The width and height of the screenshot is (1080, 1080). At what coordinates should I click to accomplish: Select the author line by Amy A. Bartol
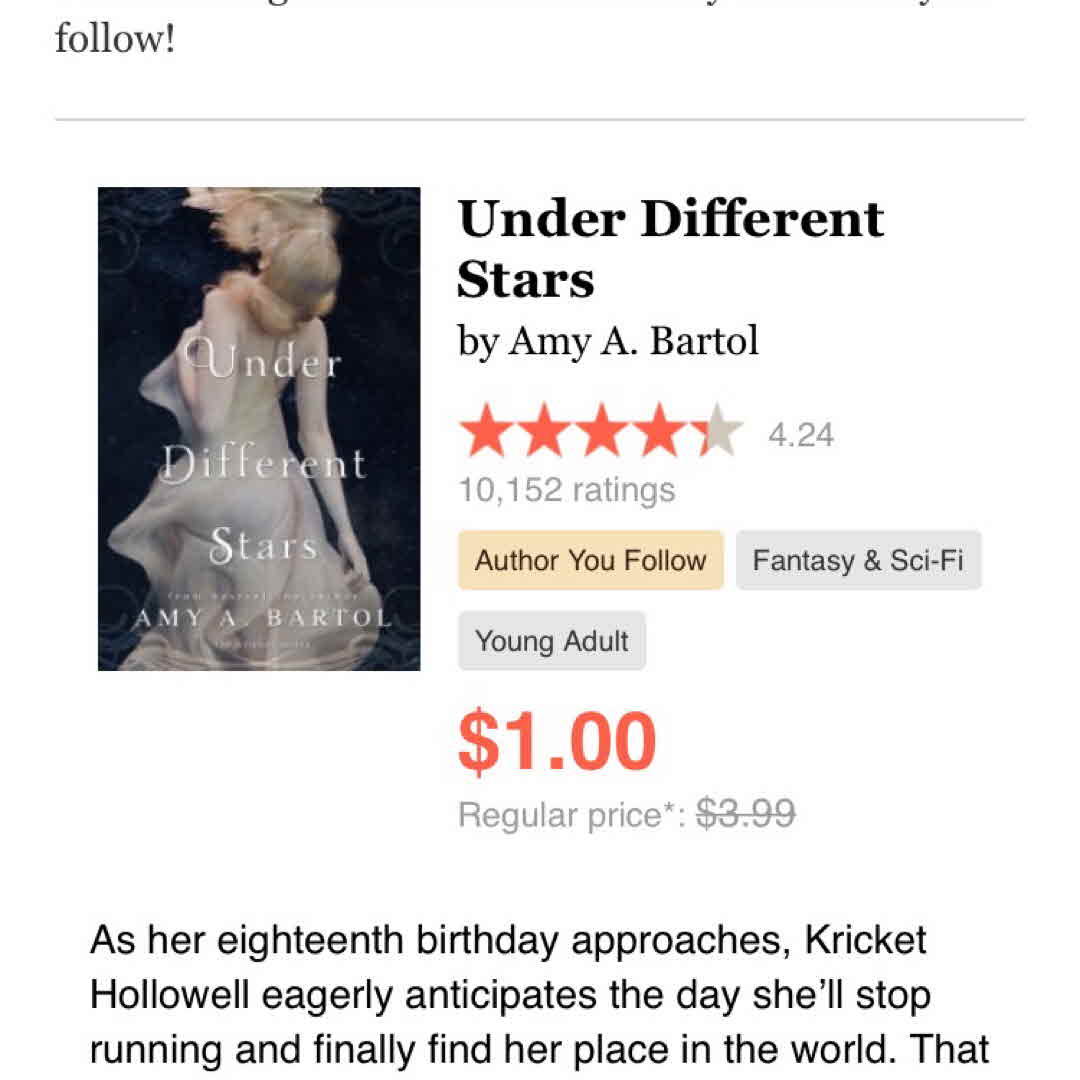(x=608, y=342)
